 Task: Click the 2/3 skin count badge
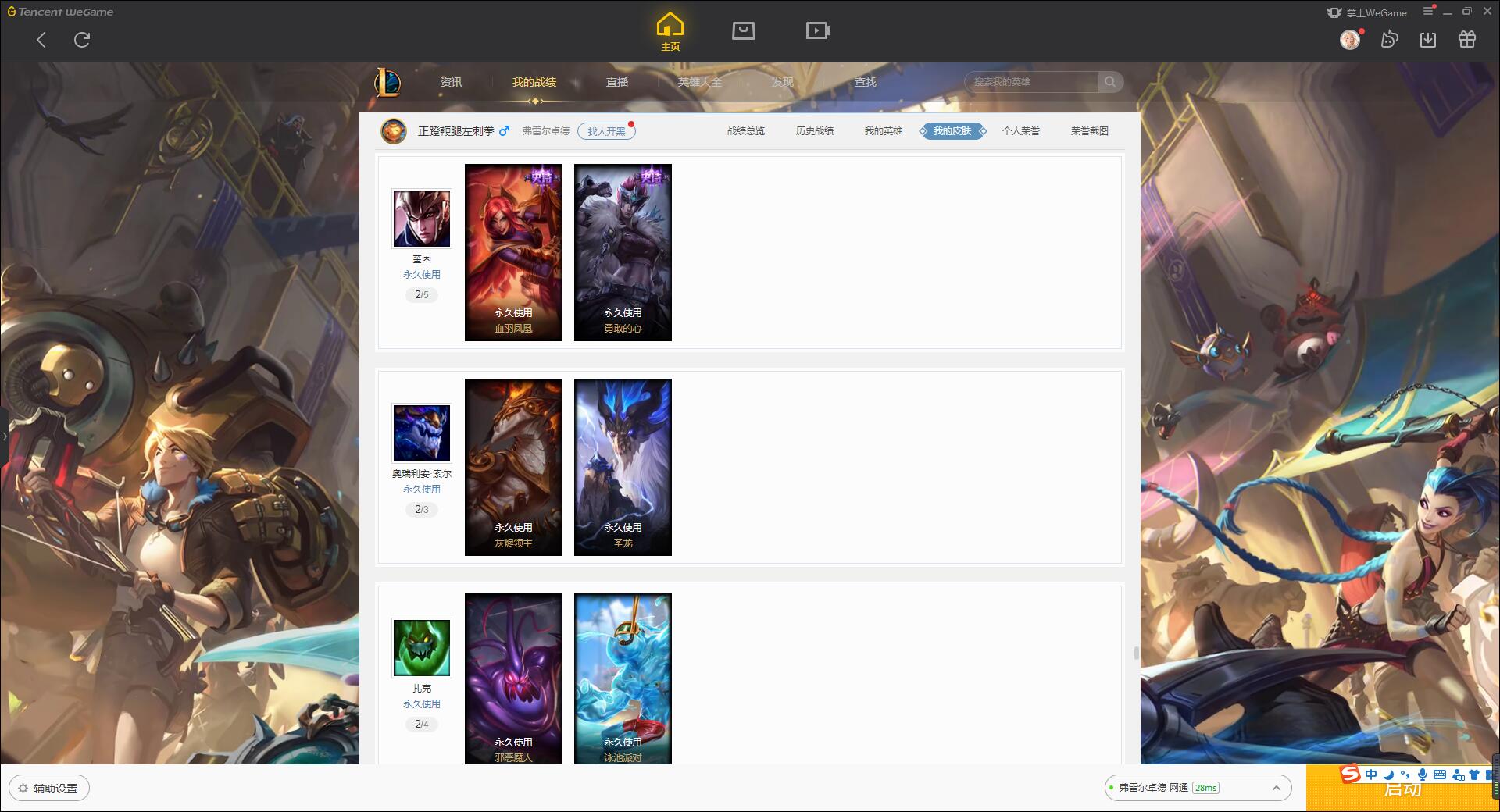422,510
